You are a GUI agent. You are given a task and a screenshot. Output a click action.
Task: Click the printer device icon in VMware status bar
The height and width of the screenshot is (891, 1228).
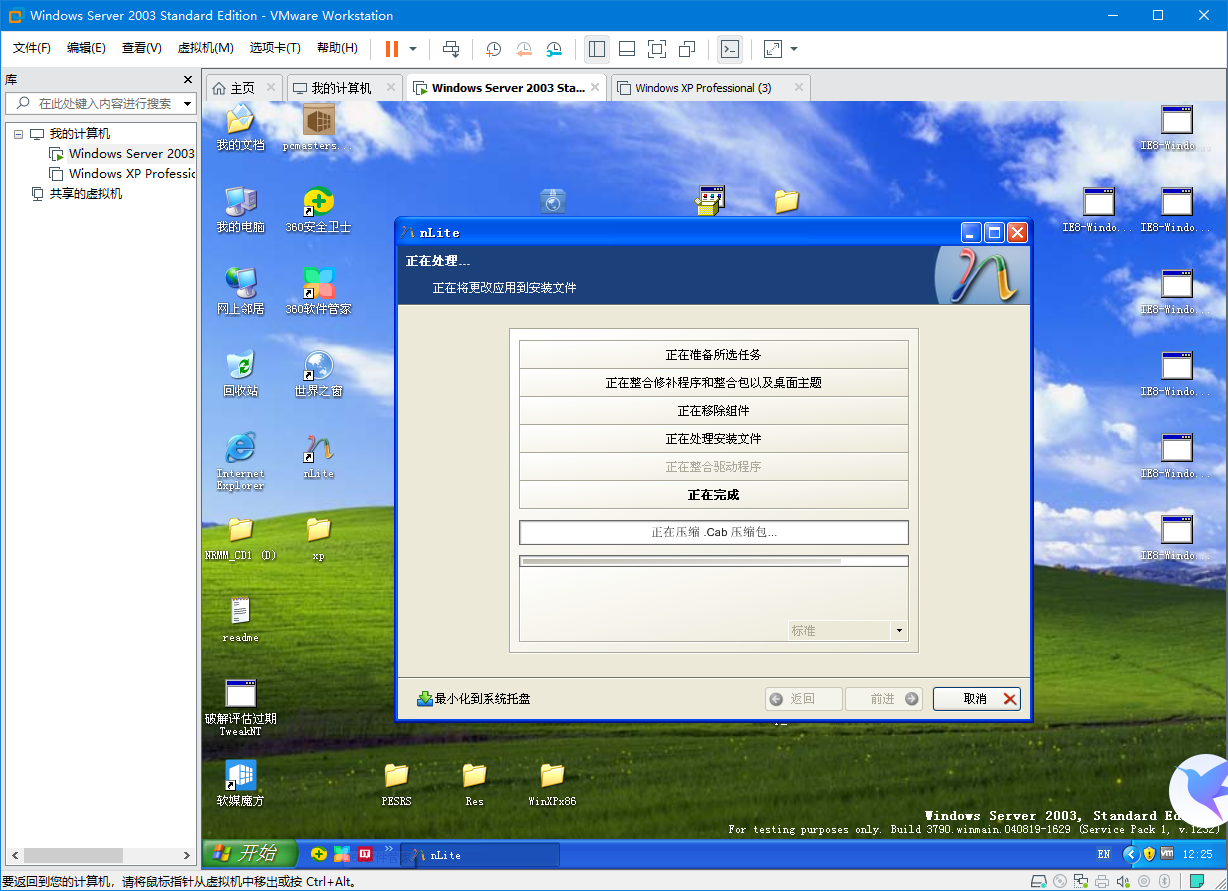click(x=1100, y=881)
